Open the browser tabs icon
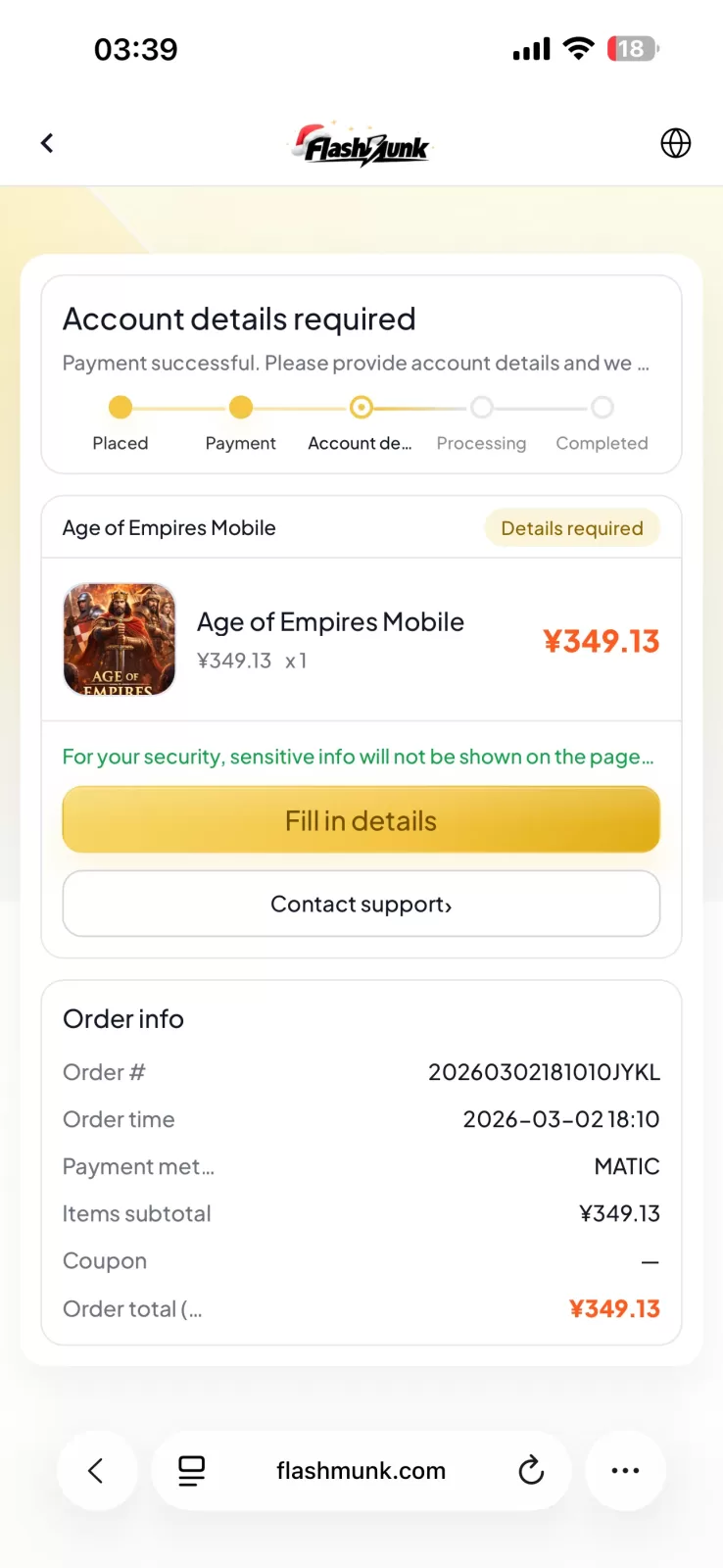723x1568 pixels. [192, 1470]
